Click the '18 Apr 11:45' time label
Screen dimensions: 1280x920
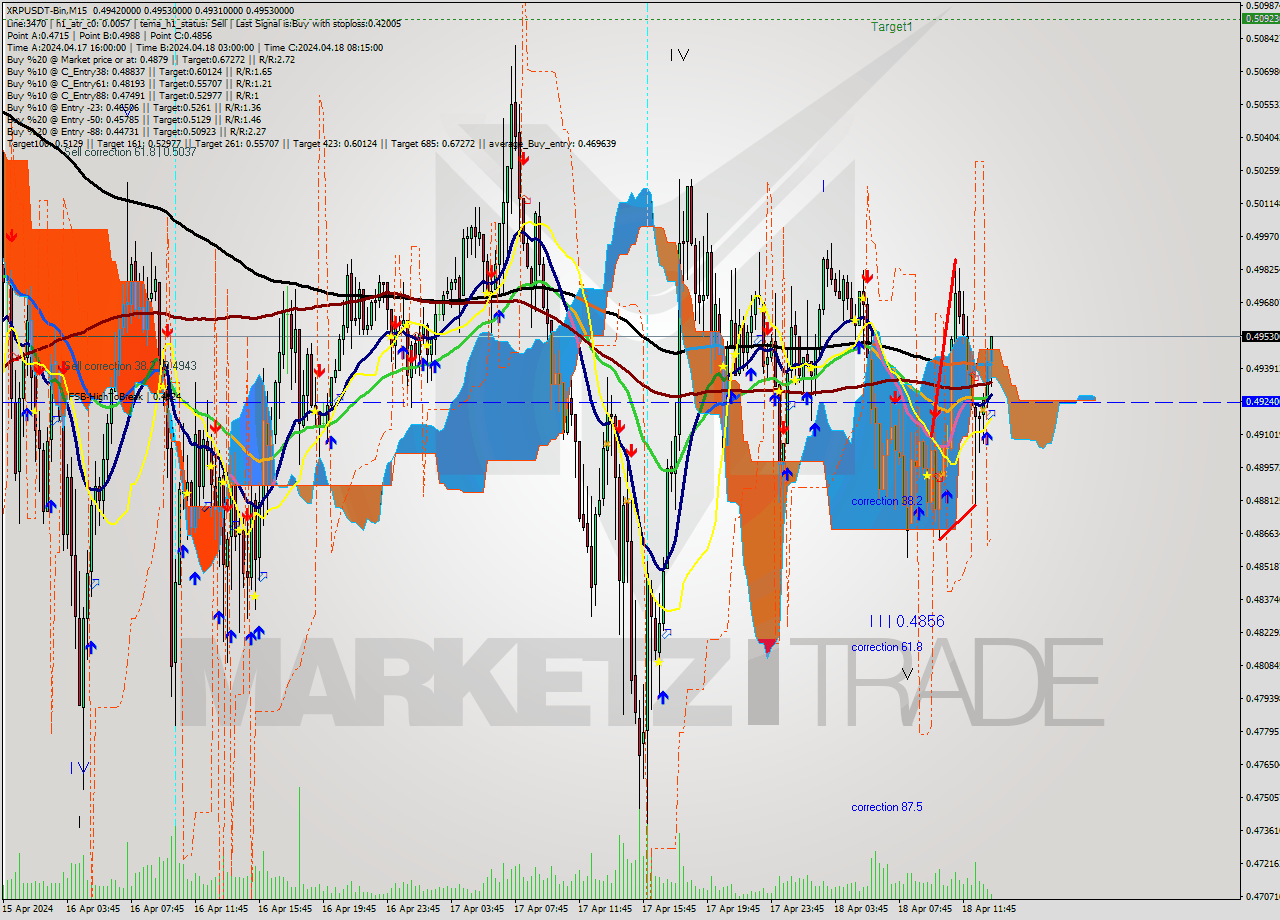click(988, 909)
